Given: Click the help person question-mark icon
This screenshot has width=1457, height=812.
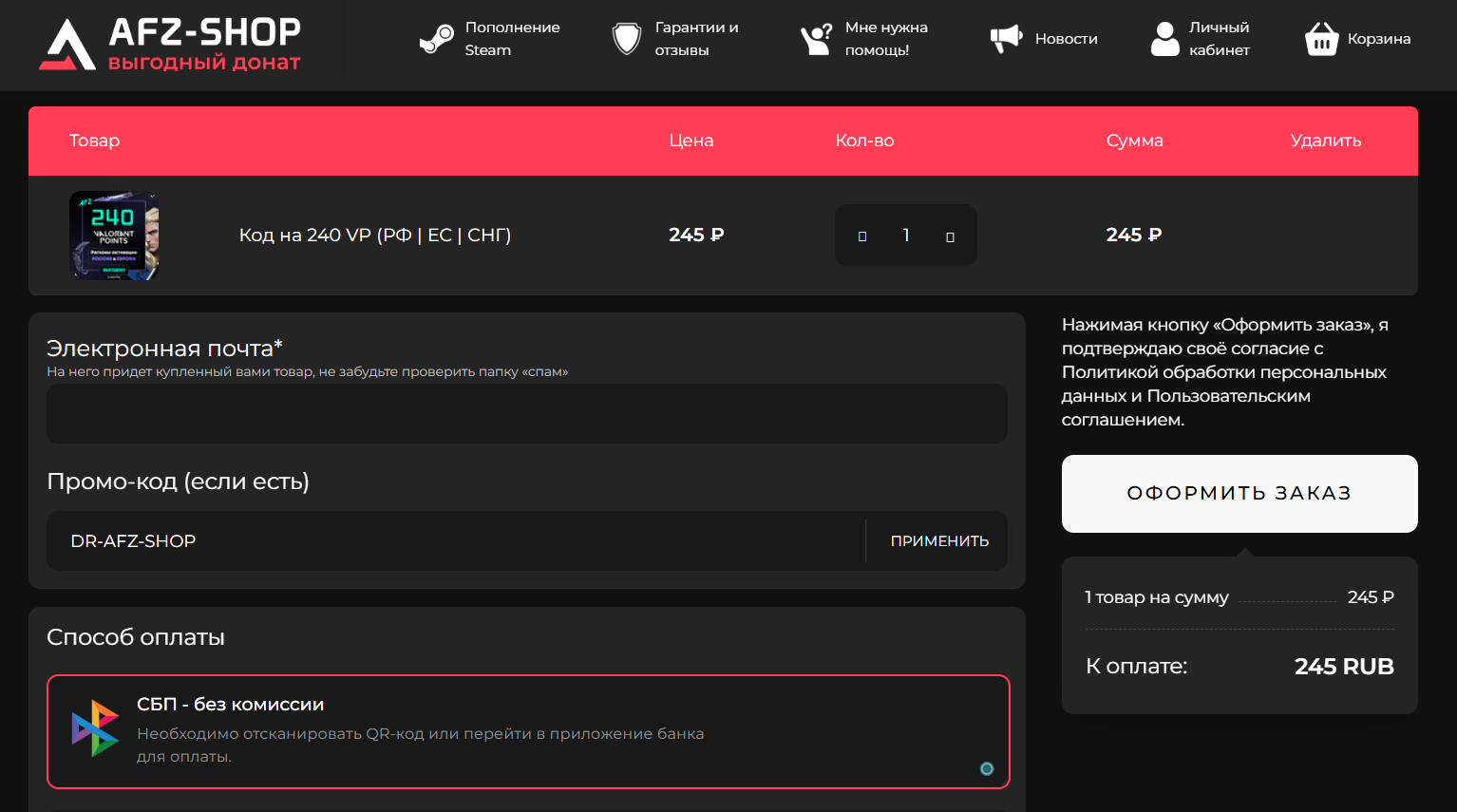Looking at the screenshot, I should (x=817, y=39).
